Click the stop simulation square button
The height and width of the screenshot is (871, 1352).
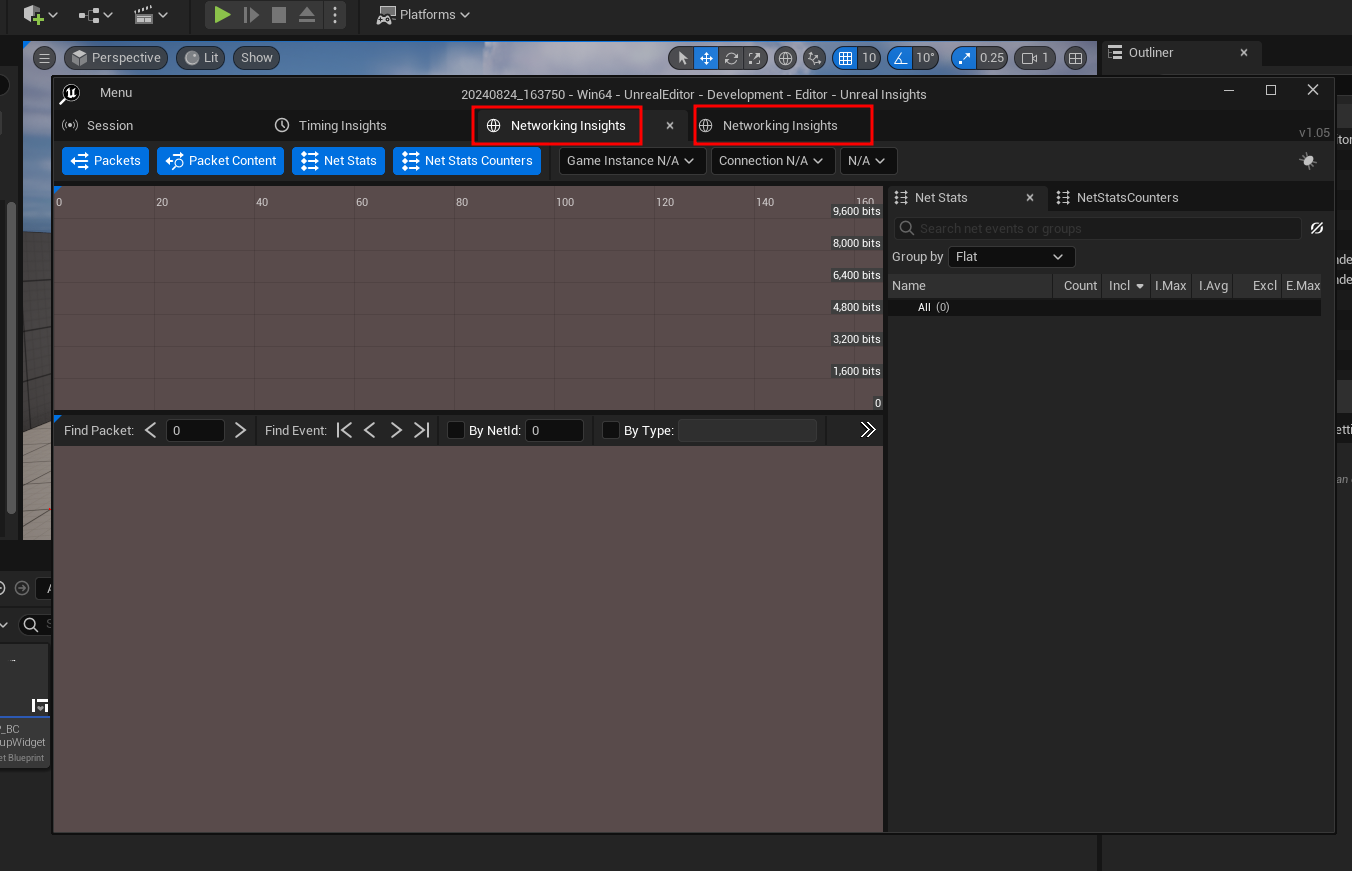click(279, 15)
